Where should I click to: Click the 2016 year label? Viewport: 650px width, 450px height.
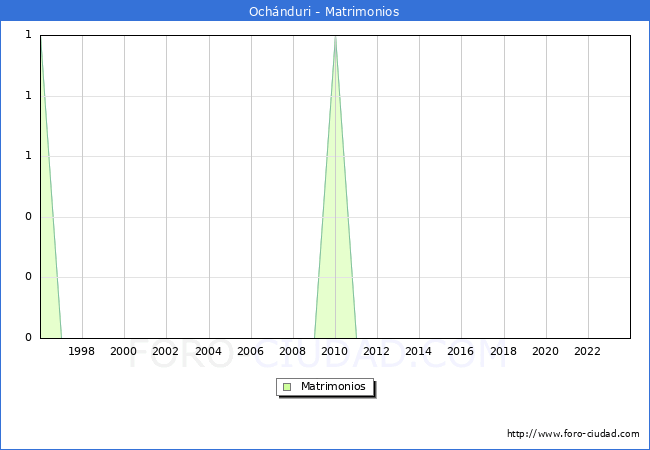click(x=461, y=351)
